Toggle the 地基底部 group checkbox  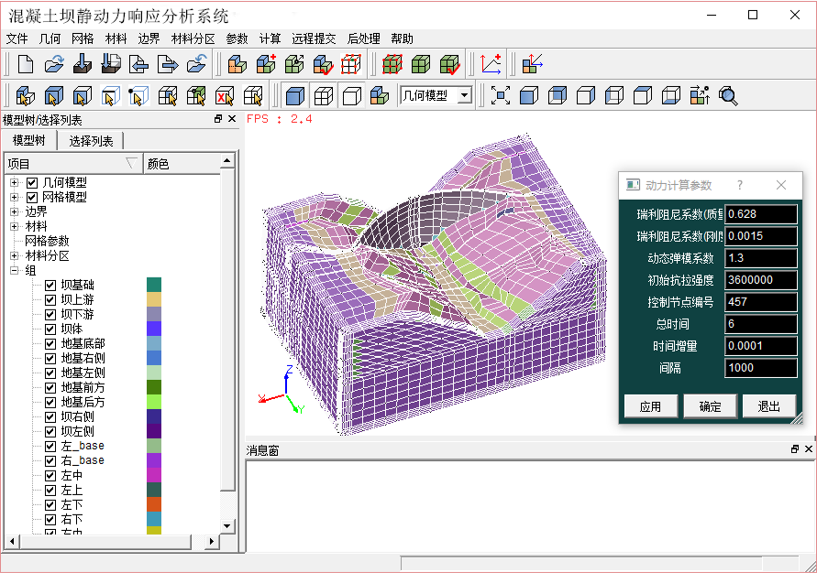coord(51,344)
